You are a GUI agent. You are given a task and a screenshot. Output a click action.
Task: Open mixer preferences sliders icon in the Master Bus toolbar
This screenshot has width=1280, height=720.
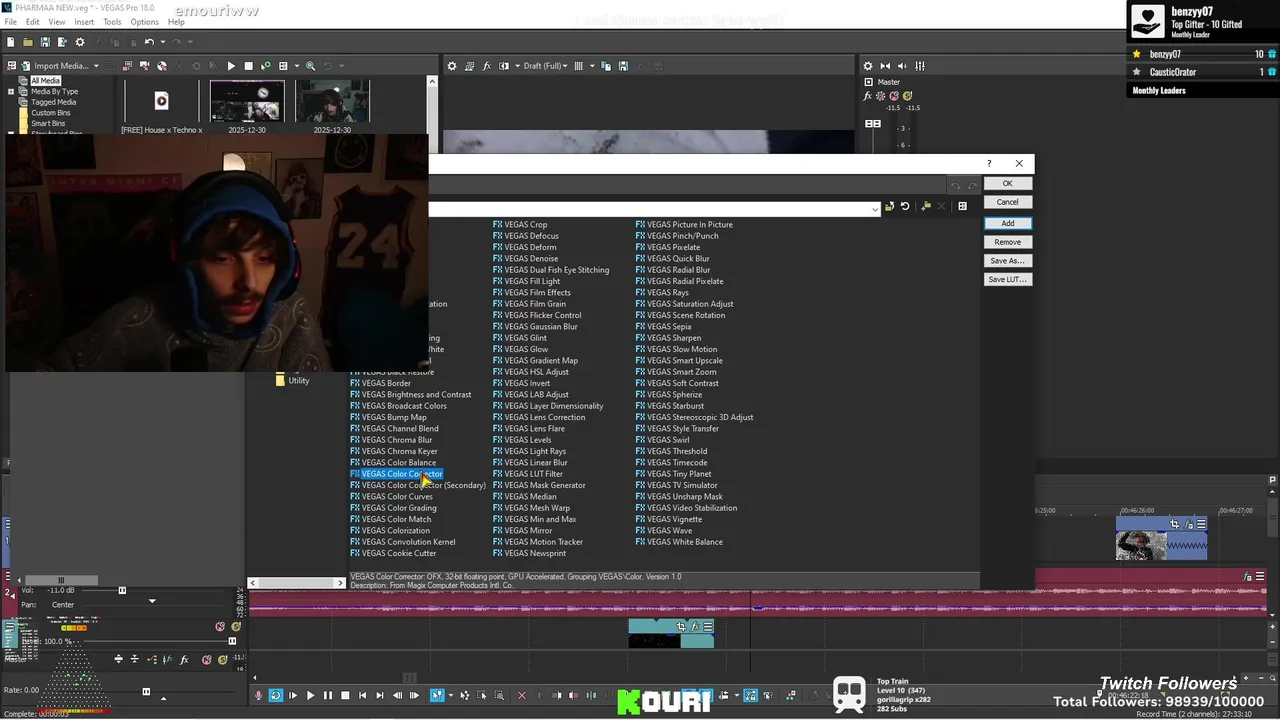[x=920, y=66]
